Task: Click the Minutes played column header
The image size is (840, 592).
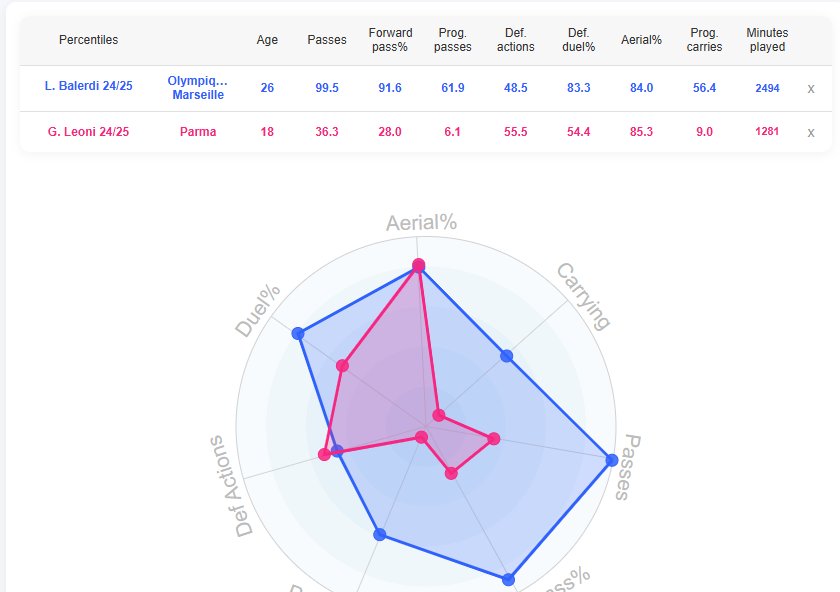Action: (x=767, y=40)
